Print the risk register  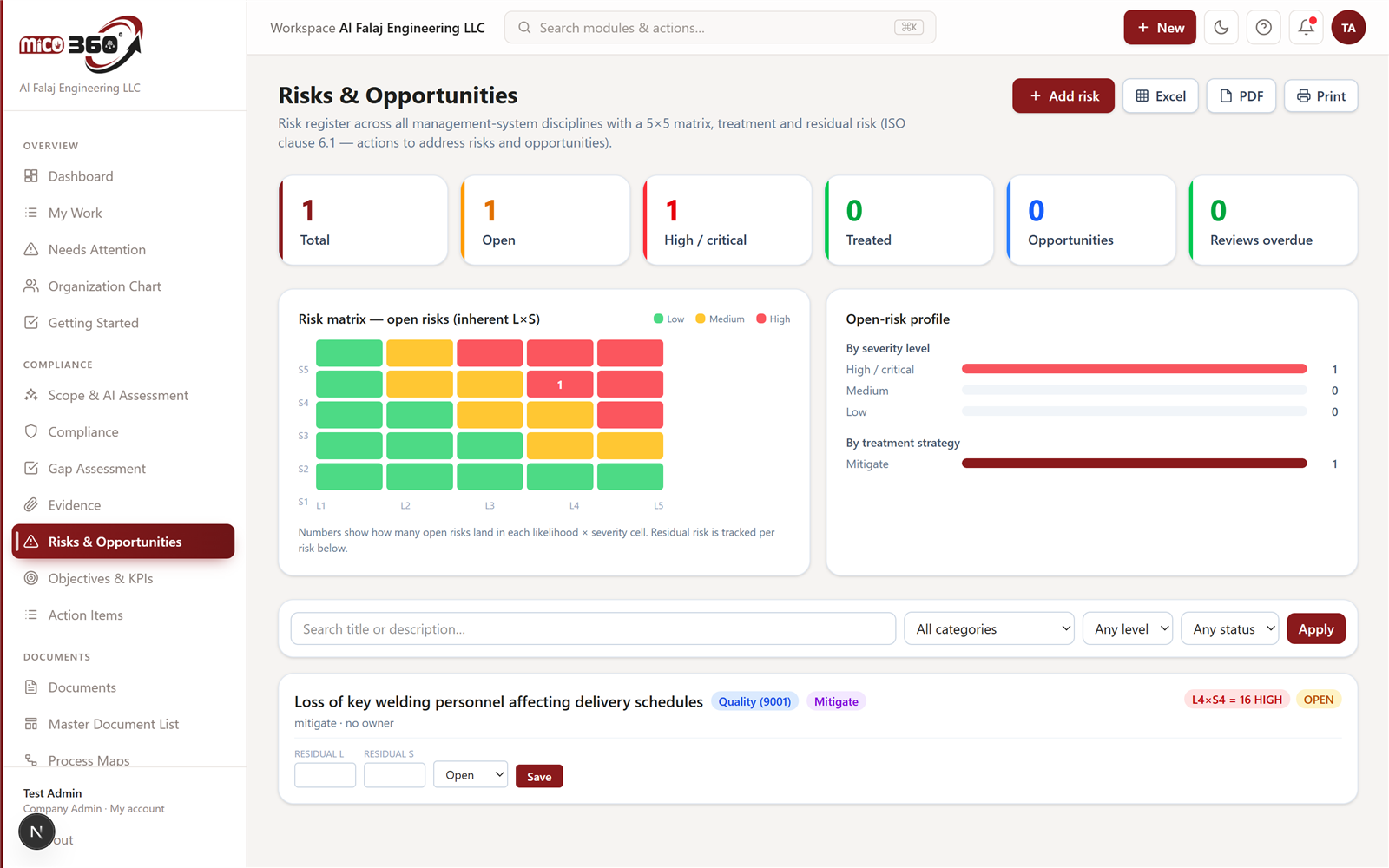[1321, 95]
